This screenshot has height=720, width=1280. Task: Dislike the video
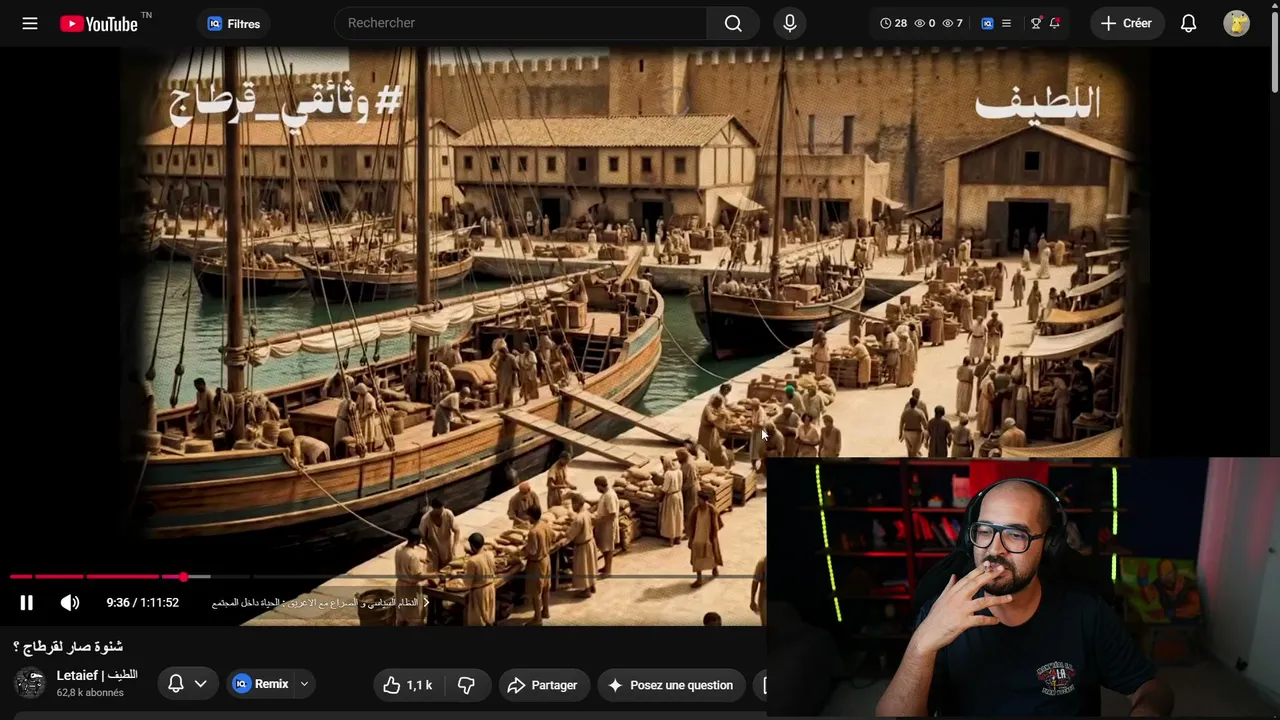(467, 685)
